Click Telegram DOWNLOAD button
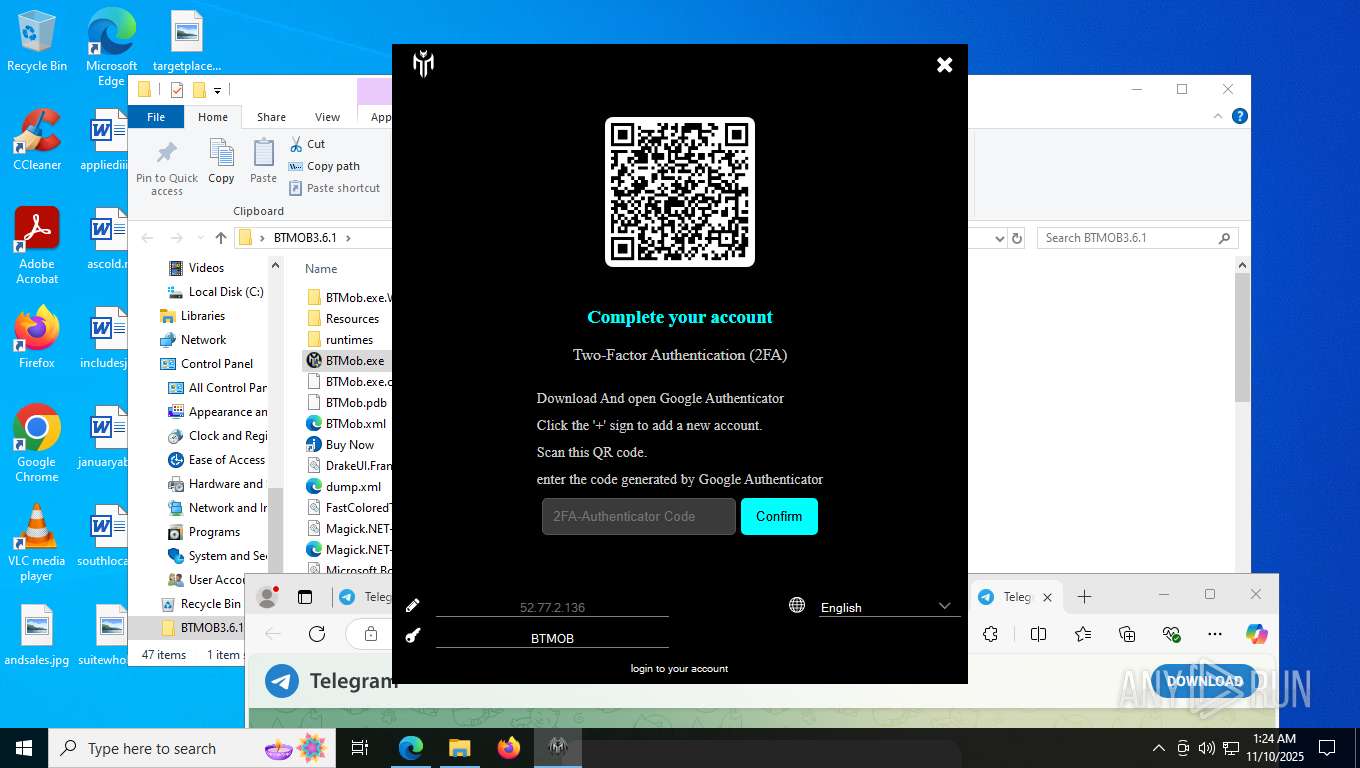The width and height of the screenshot is (1360, 768). (x=1204, y=681)
